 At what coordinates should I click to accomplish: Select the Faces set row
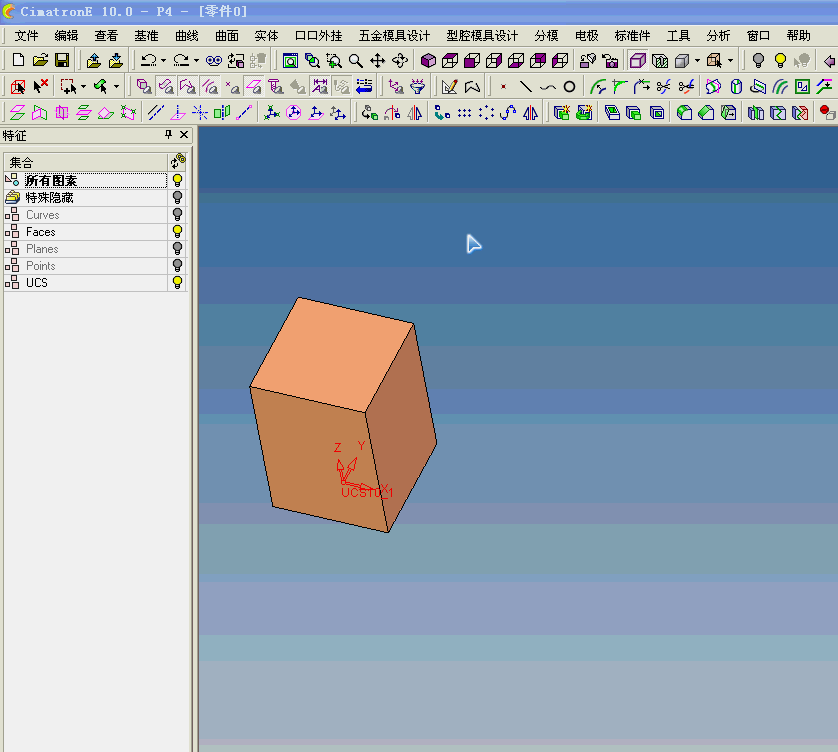coord(86,231)
